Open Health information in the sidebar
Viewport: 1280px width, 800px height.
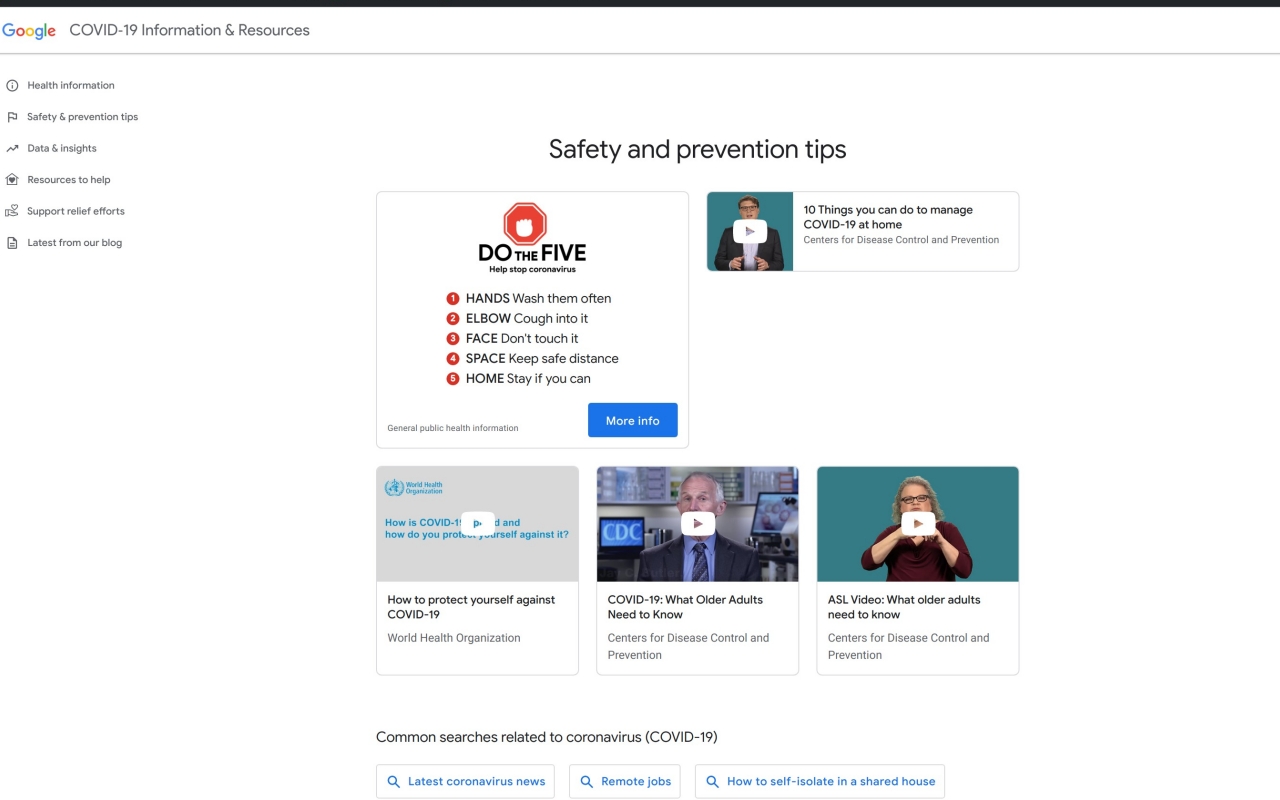tap(71, 86)
